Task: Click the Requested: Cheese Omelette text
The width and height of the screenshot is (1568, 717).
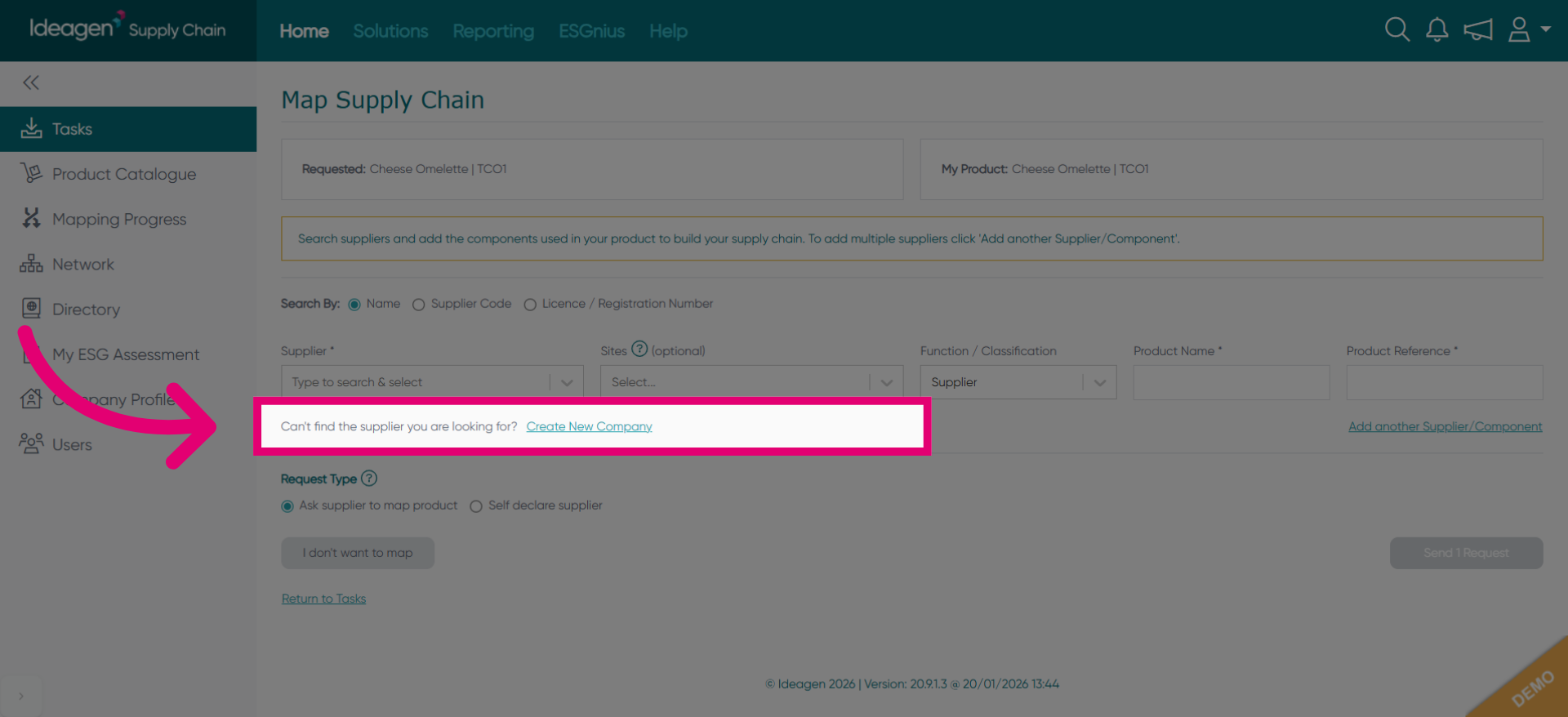Action: [x=404, y=169]
